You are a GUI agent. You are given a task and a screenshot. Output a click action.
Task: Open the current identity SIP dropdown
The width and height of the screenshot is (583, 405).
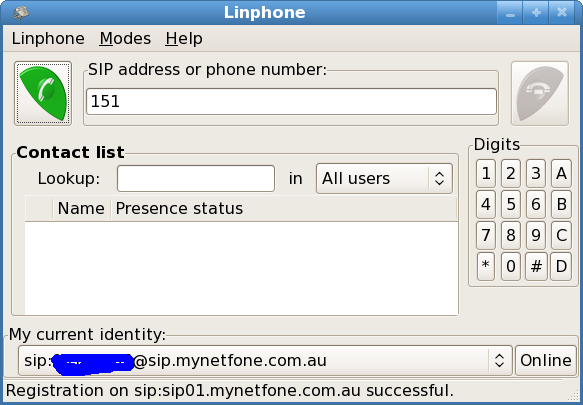265,360
